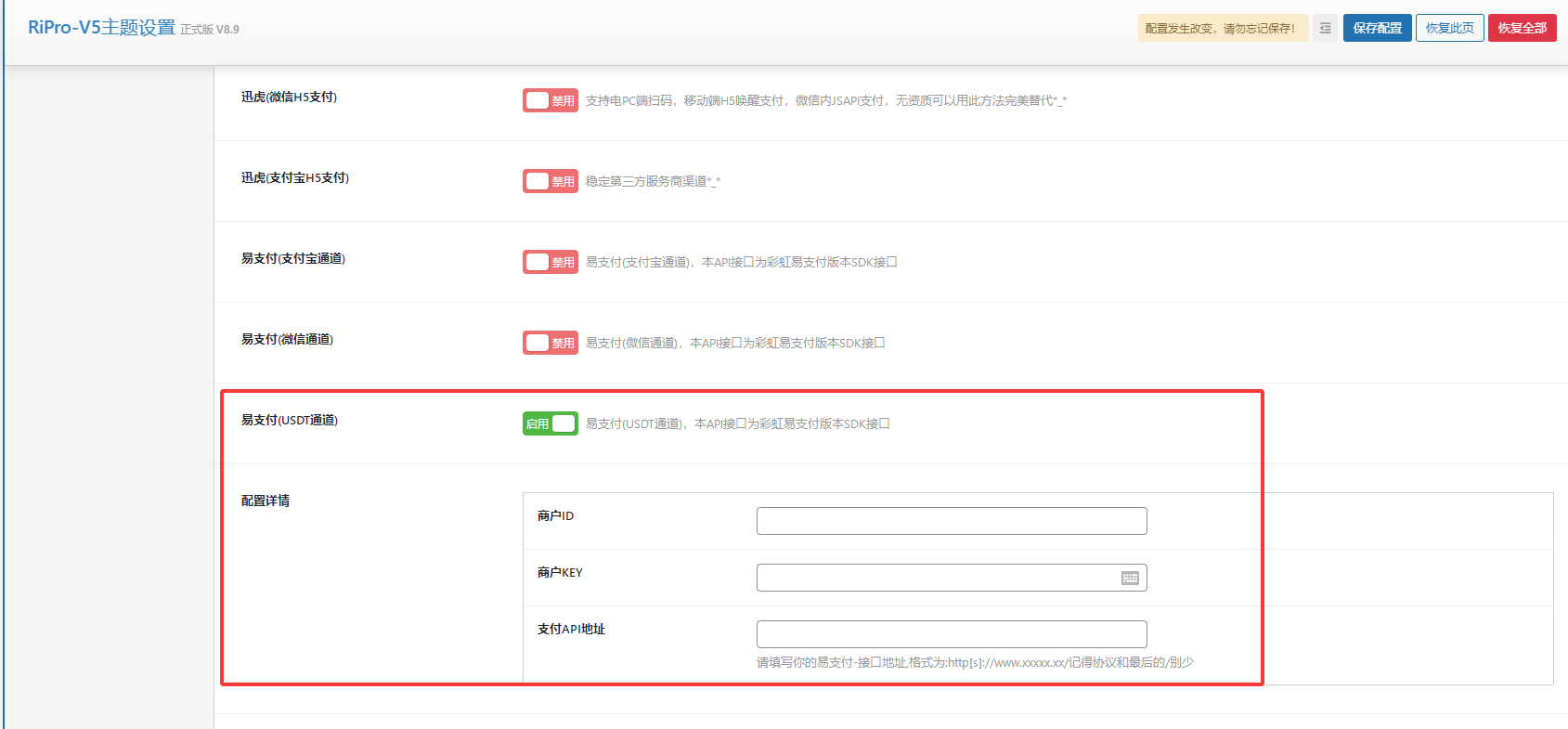
Task: Click 保存配置 button
Action: (1378, 28)
